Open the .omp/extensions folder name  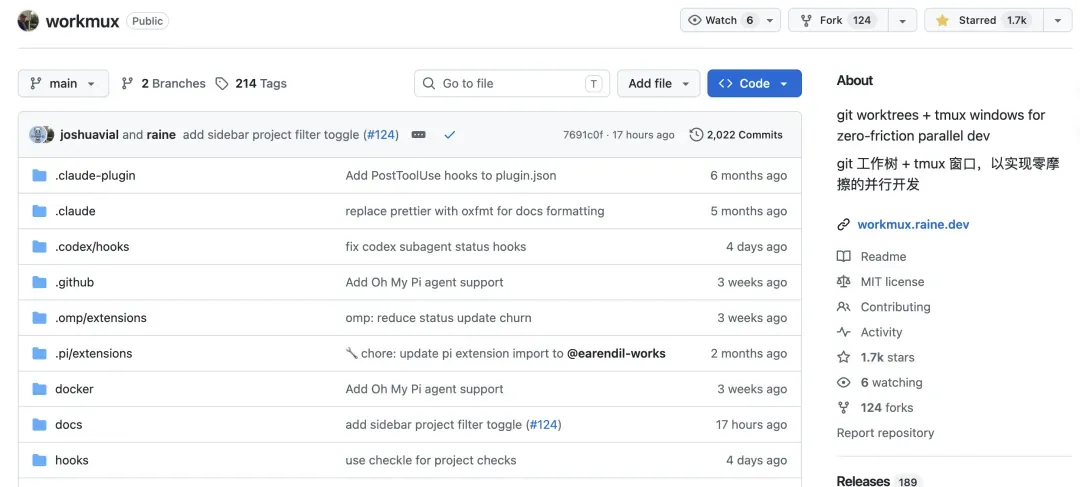pos(101,318)
